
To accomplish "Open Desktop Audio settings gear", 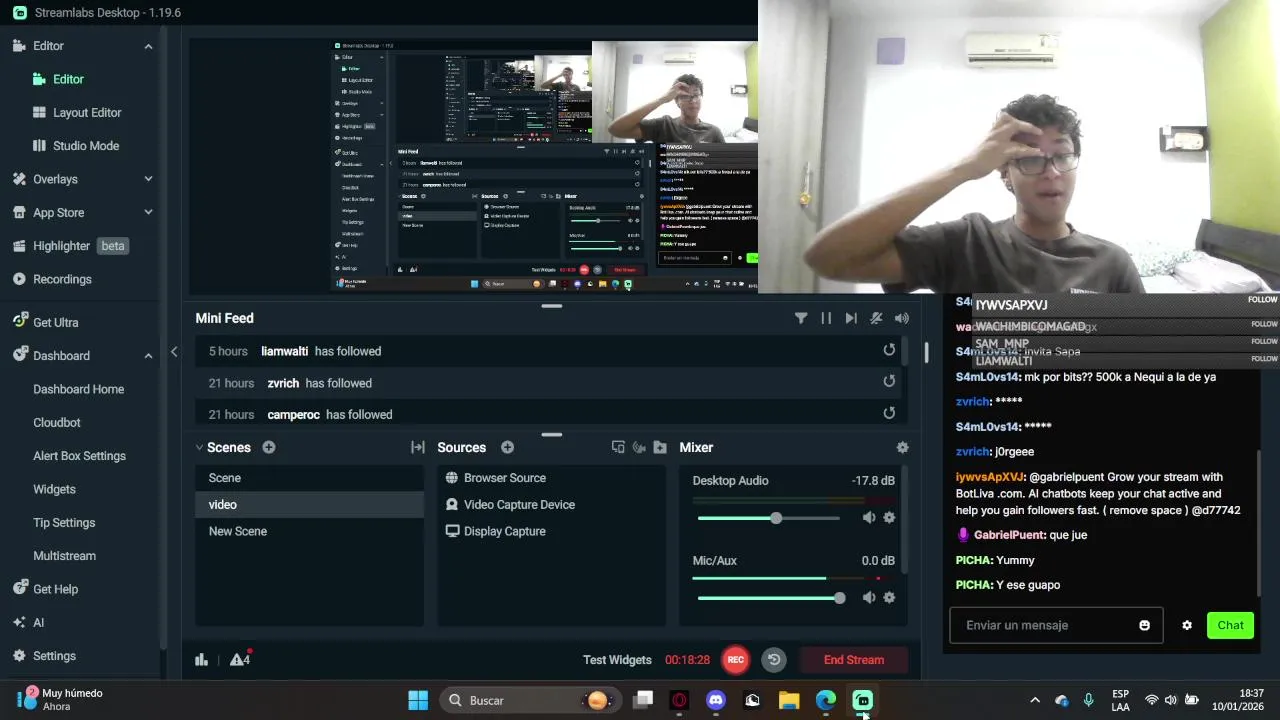I will (889, 517).
